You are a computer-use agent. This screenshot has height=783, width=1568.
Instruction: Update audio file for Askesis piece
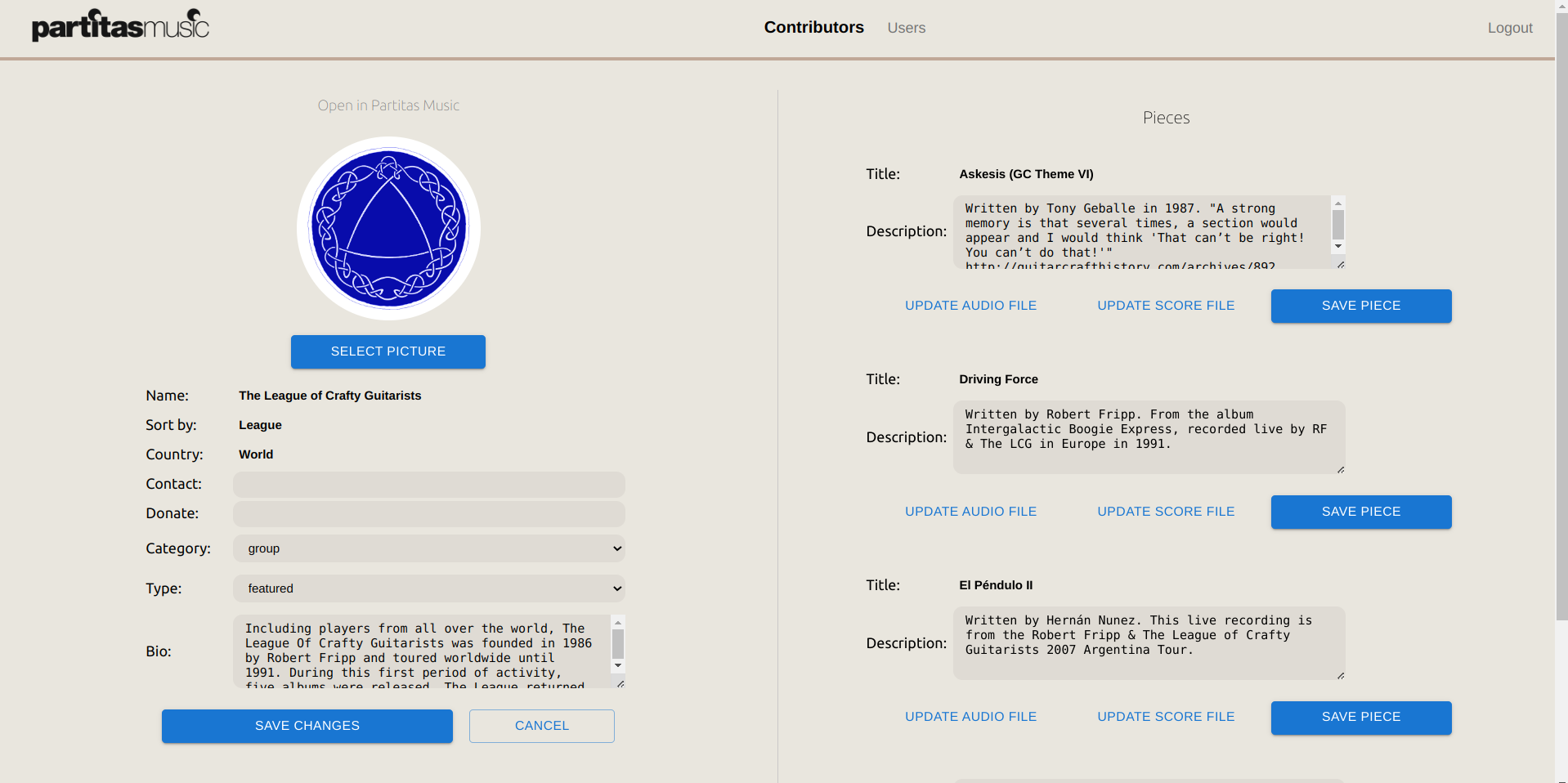point(970,306)
